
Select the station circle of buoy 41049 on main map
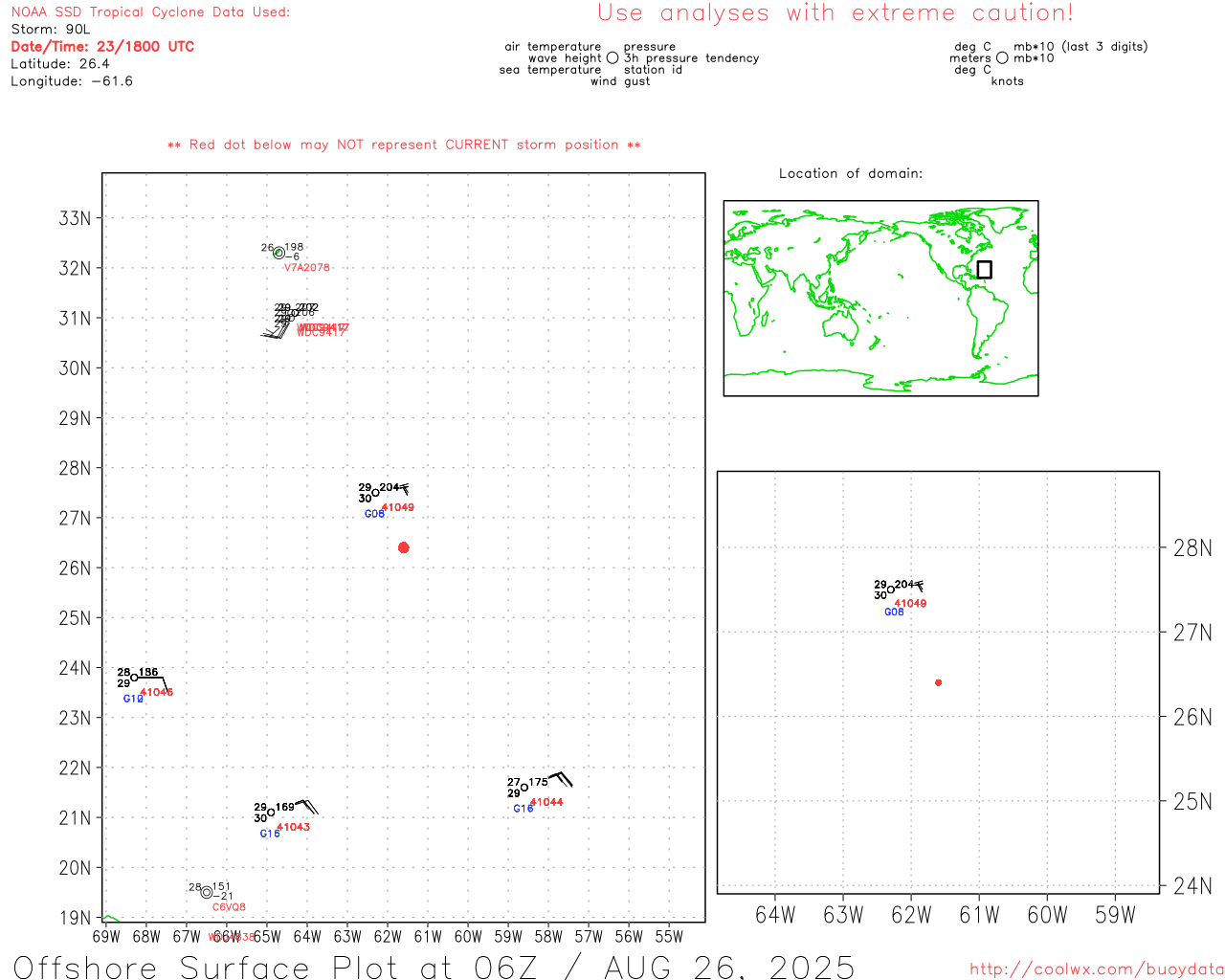click(x=375, y=493)
